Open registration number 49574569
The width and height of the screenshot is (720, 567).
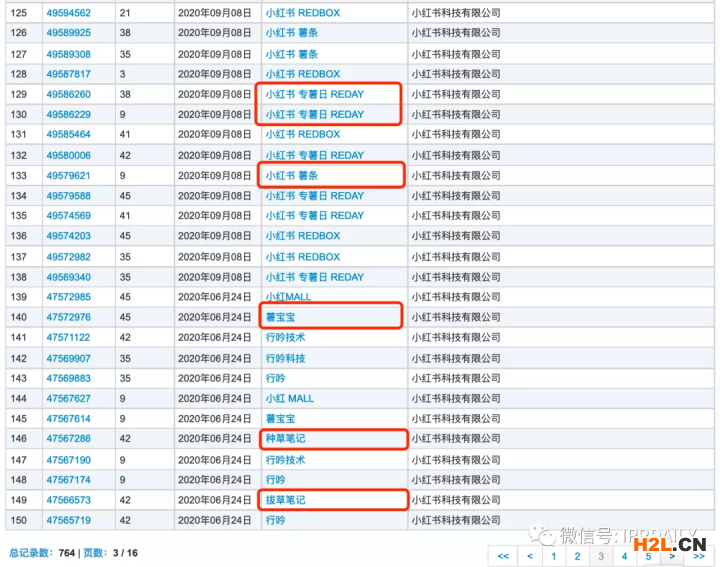click(x=68, y=215)
